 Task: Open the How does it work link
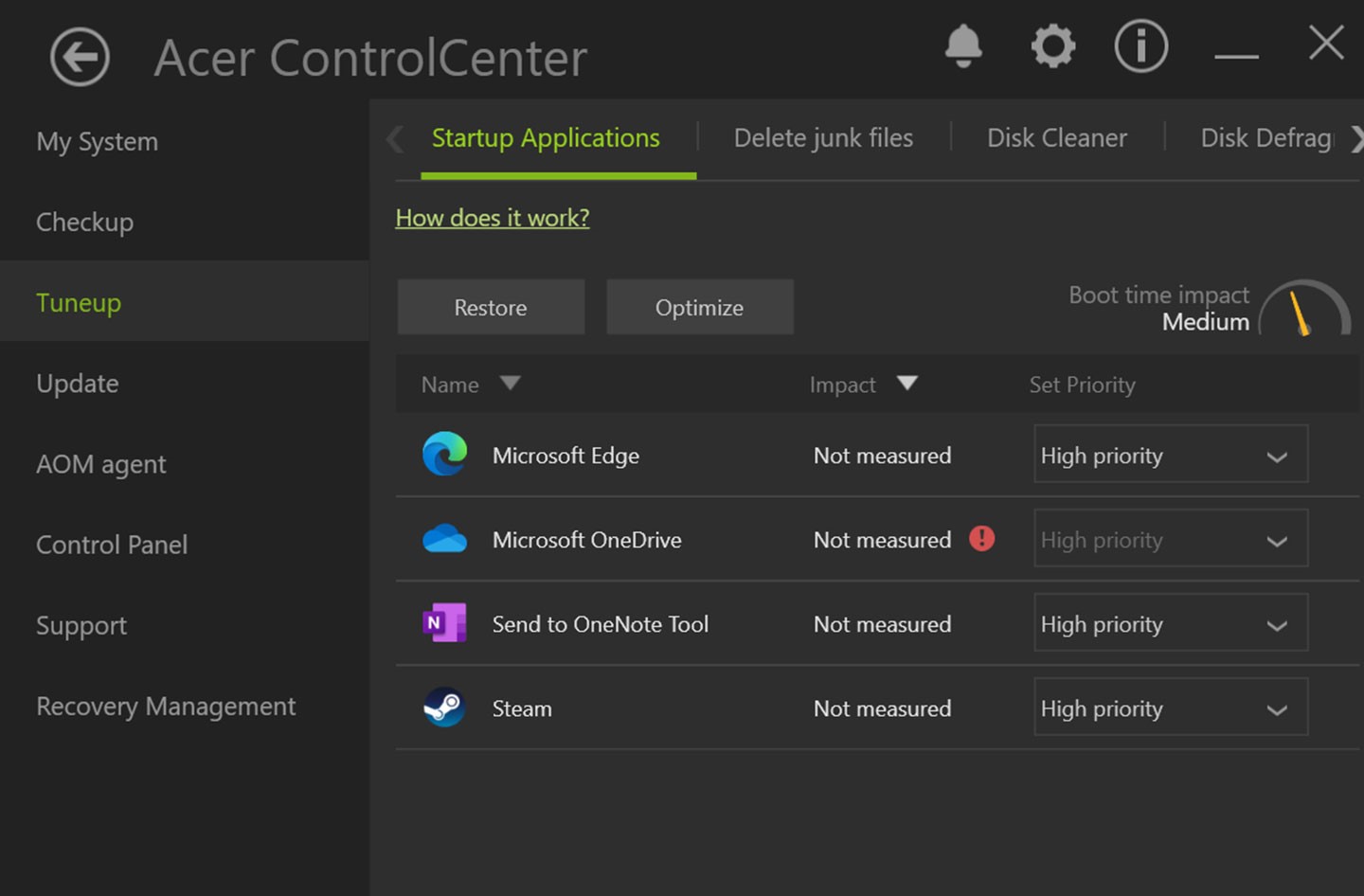click(493, 218)
